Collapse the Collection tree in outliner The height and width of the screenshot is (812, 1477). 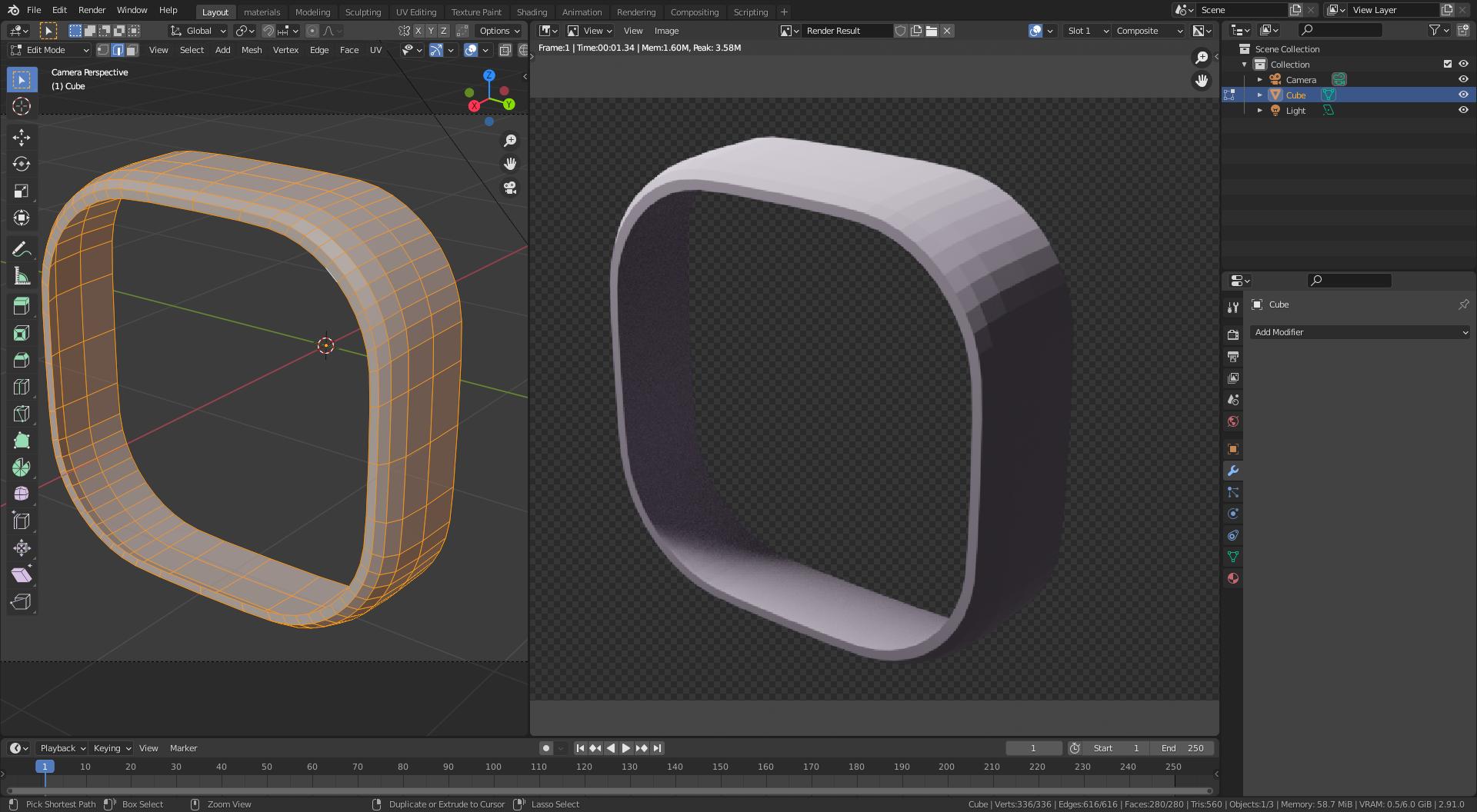tap(1245, 64)
